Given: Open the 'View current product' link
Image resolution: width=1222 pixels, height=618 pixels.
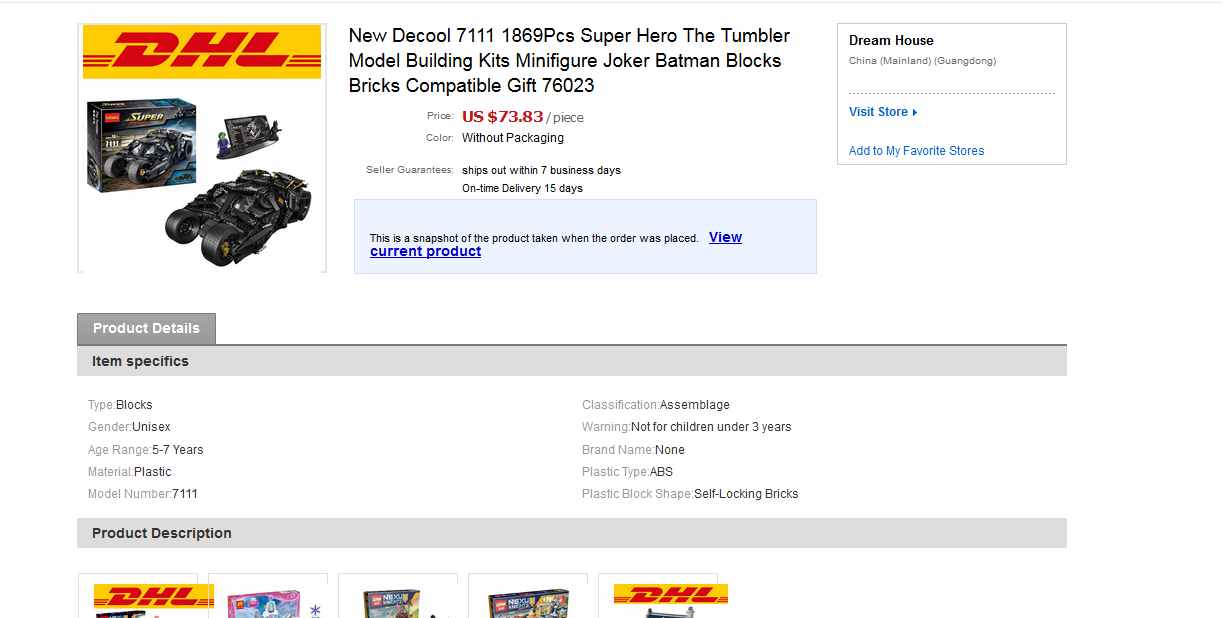Looking at the screenshot, I should pyautogui.click(x=425, y=251).
